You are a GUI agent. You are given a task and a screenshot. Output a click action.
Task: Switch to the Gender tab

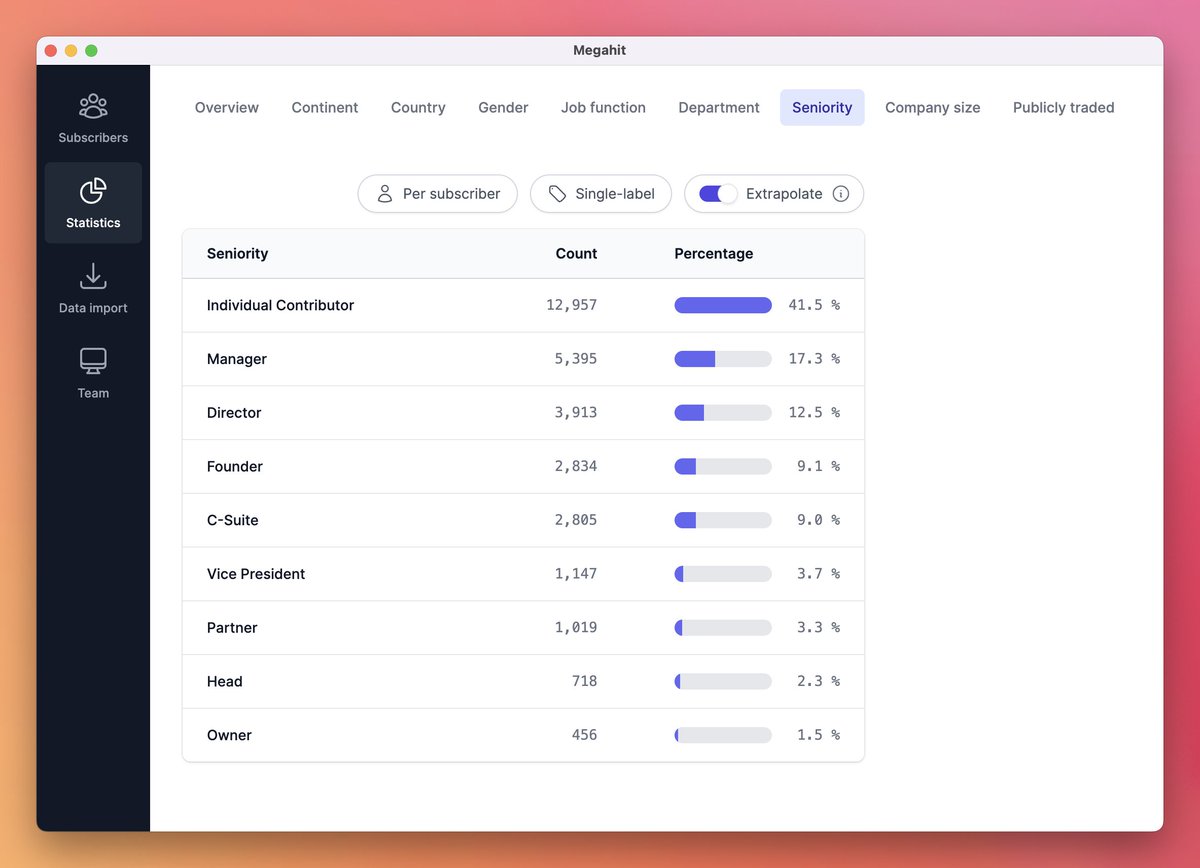point(503,107)
